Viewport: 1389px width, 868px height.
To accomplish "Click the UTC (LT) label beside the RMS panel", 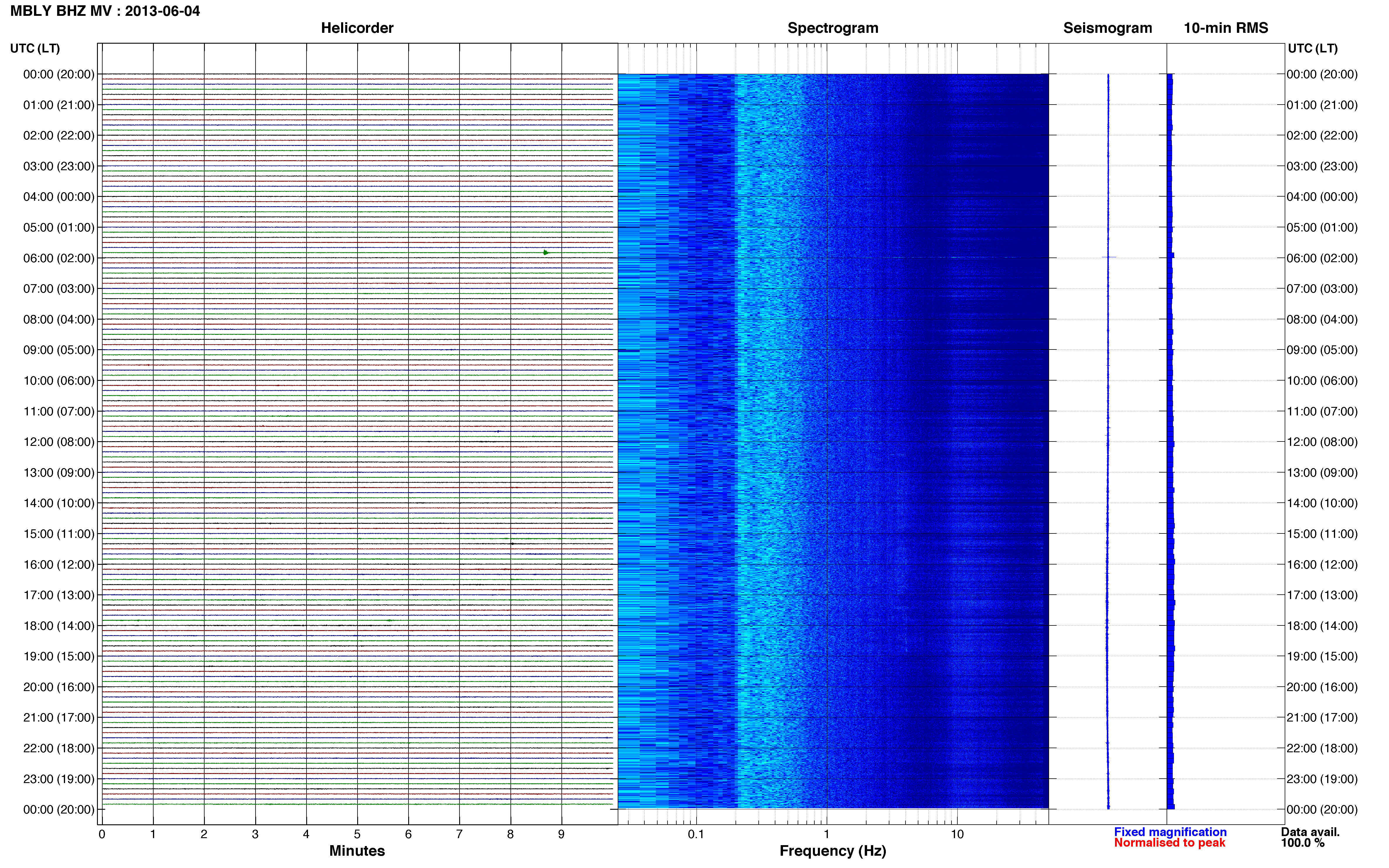I will (1313, 48).
